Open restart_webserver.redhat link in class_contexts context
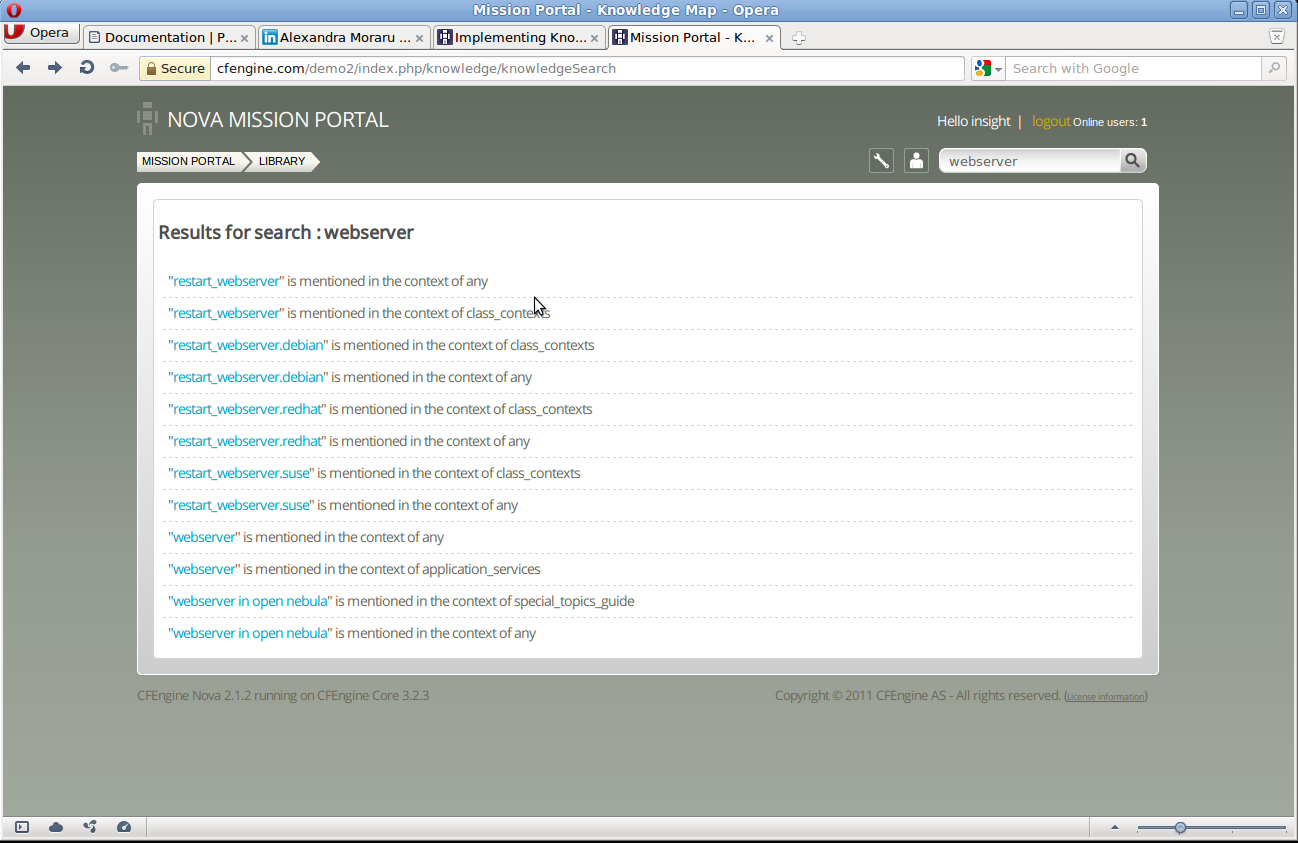This screenshot has height=843, width=1298. pyautogui.click(x=247, y=409)
